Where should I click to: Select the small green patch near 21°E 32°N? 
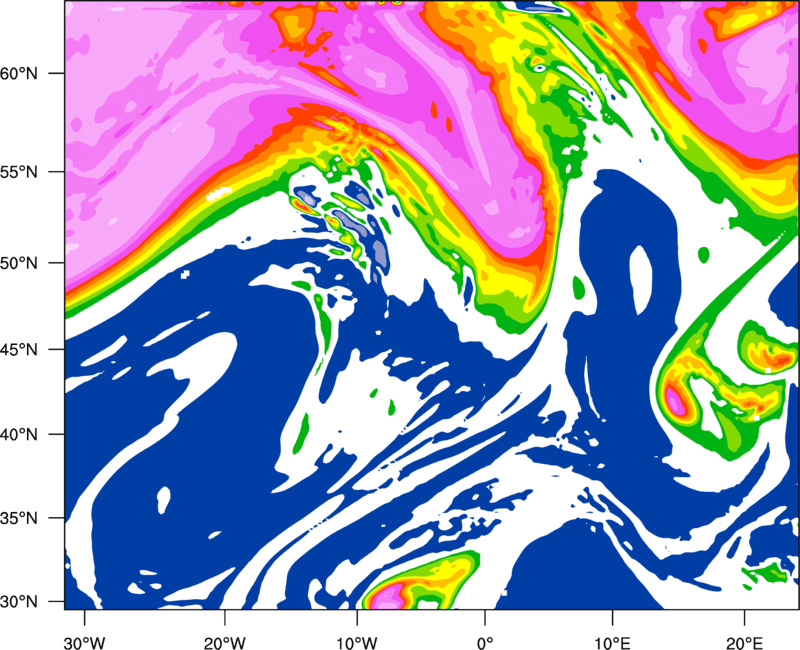click(x=768, y=573)
